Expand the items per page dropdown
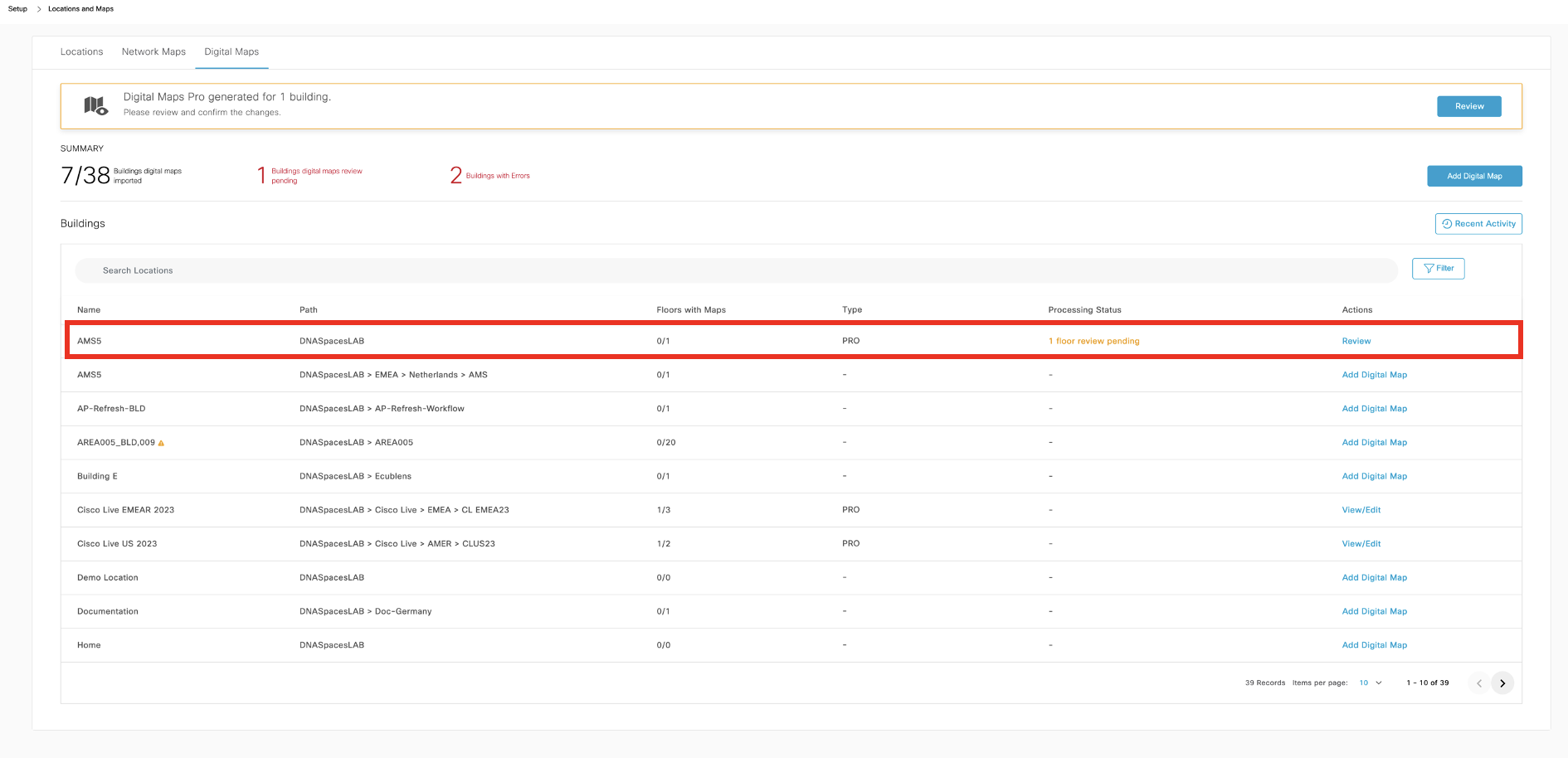 coord(1371,683)
